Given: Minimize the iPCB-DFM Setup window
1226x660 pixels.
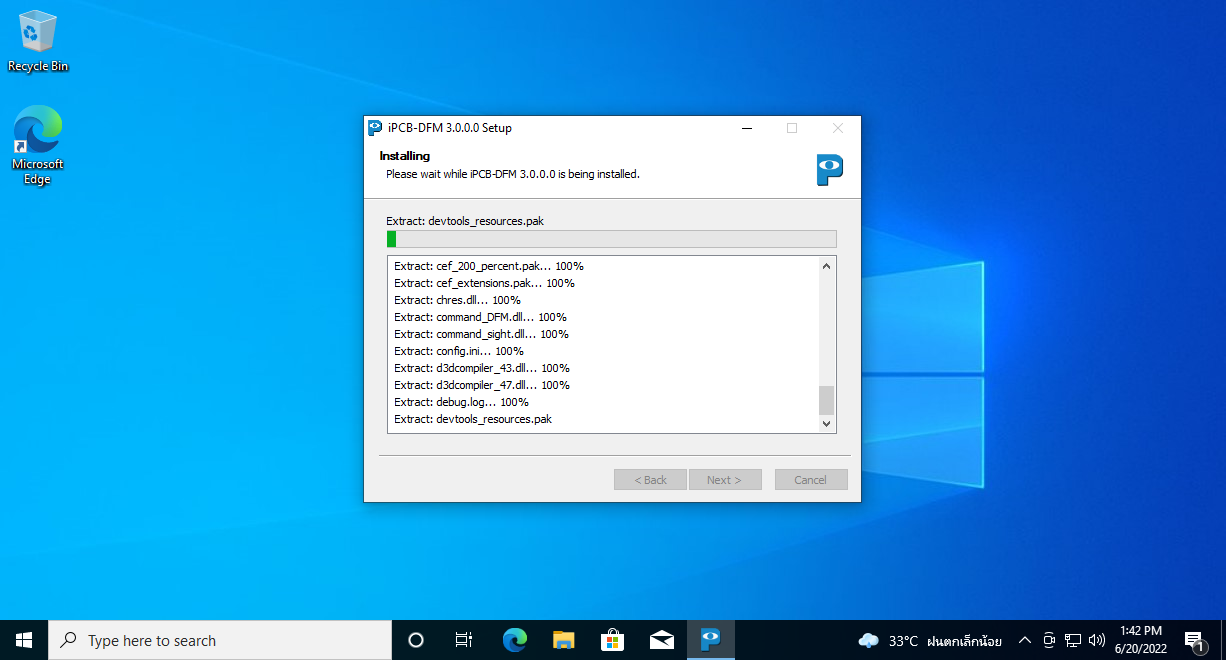Looking at the screenshot, I should (x=747, y=128).
